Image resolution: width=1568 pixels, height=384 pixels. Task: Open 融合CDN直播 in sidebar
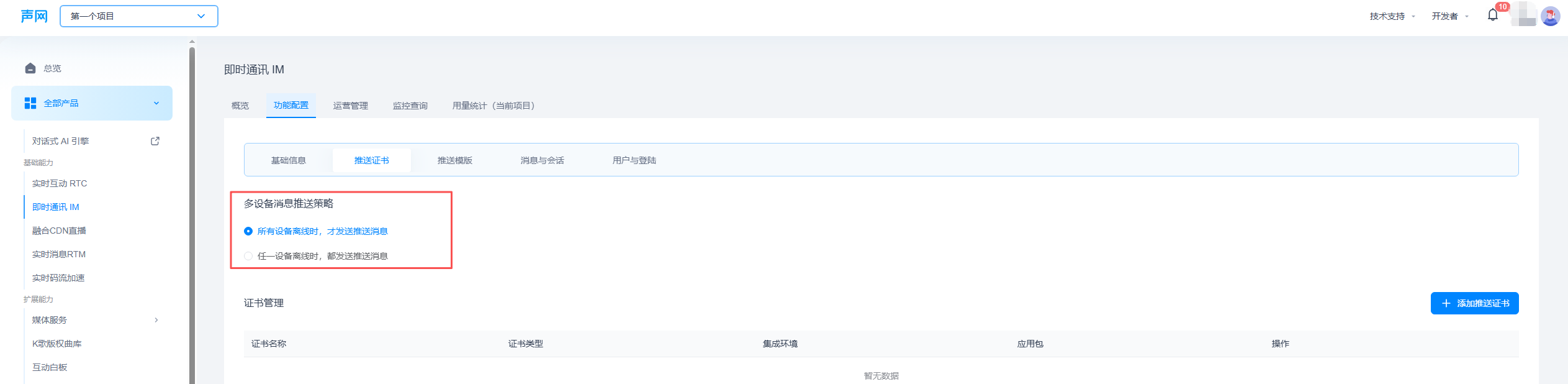pos(59,231)
